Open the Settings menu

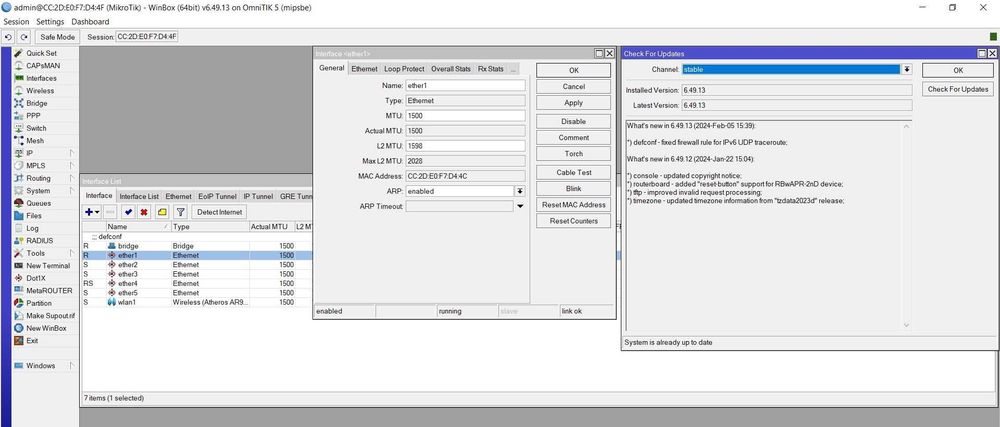point(50,22)
